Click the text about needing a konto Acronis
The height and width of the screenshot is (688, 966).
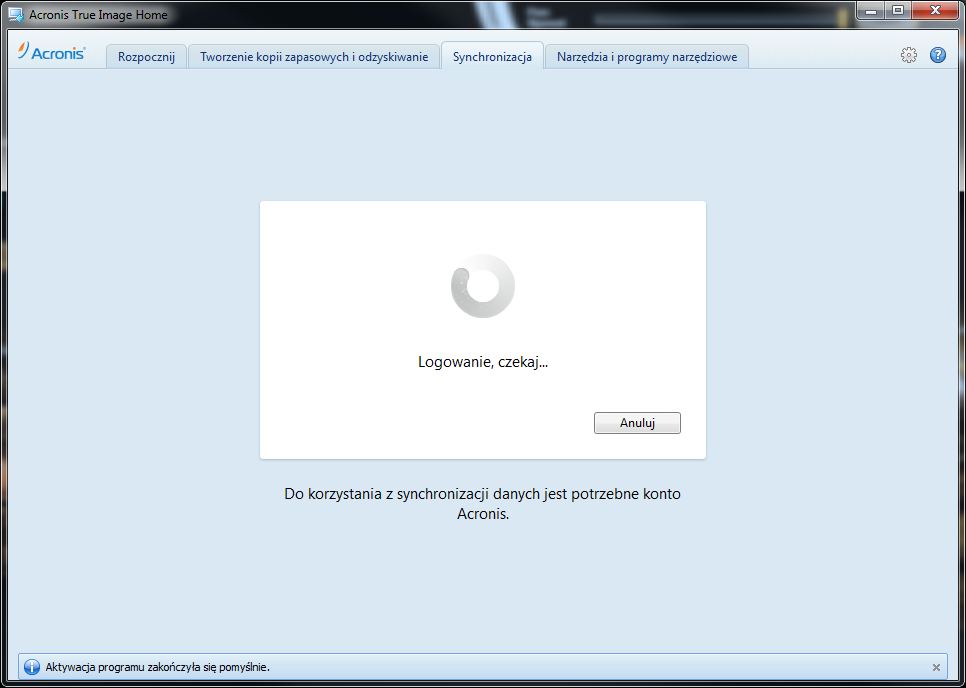(x=482, y=504)
